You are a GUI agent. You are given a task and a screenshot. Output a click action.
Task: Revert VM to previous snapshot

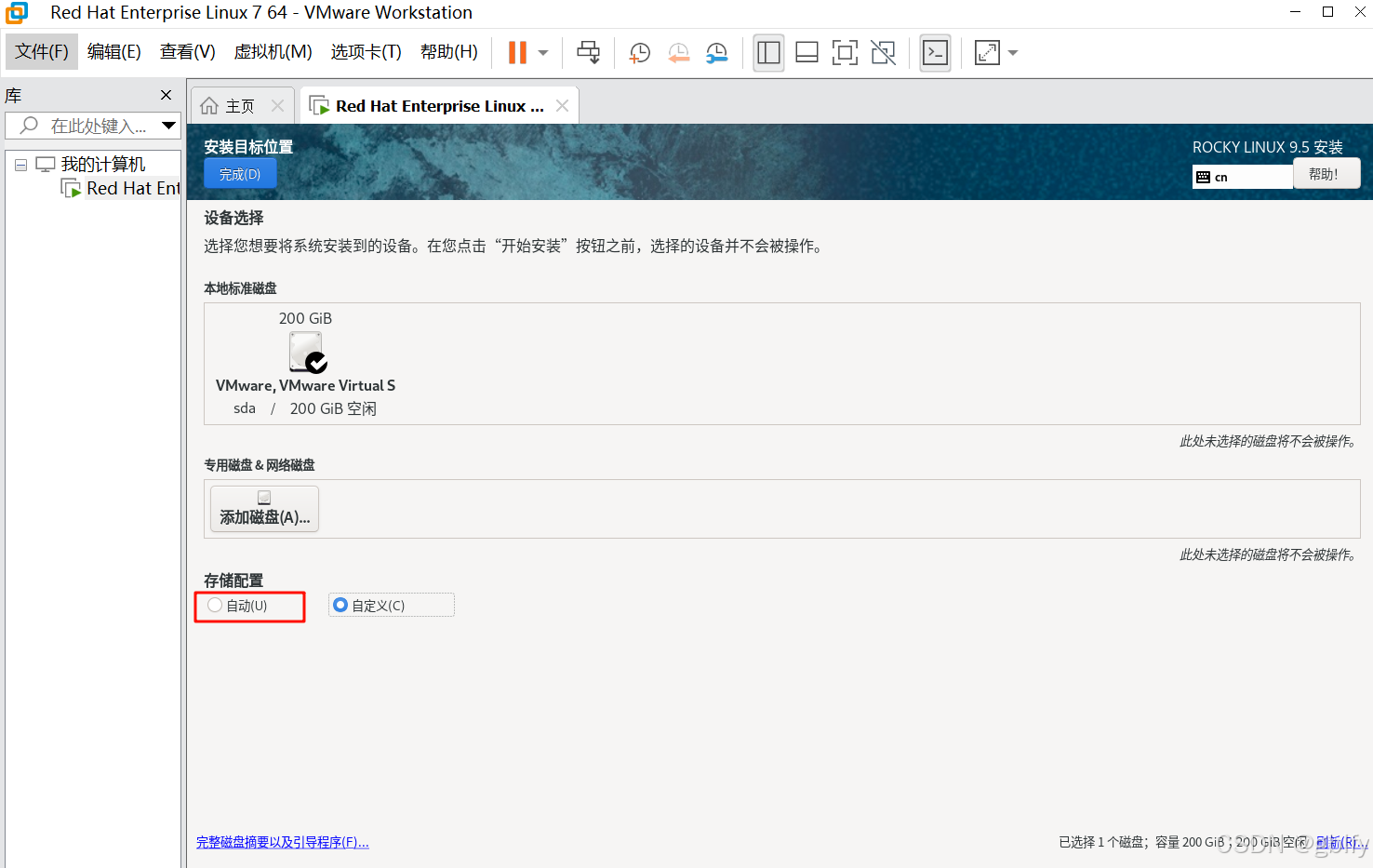click(679, 53)
